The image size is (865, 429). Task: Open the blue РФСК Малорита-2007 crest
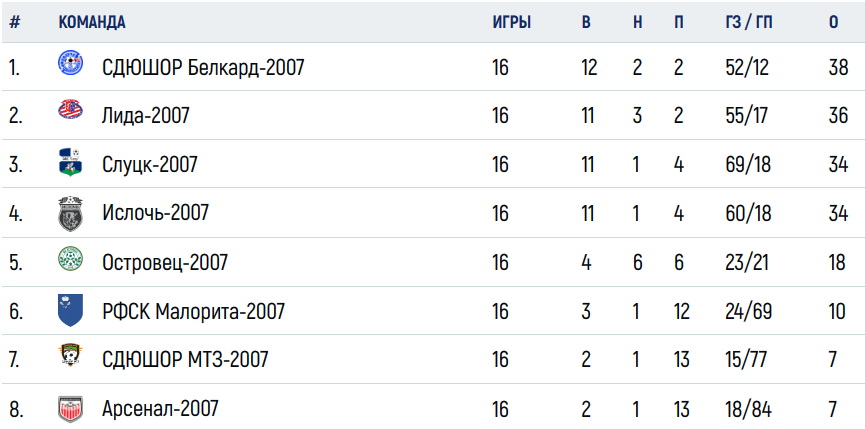point(71,310)
